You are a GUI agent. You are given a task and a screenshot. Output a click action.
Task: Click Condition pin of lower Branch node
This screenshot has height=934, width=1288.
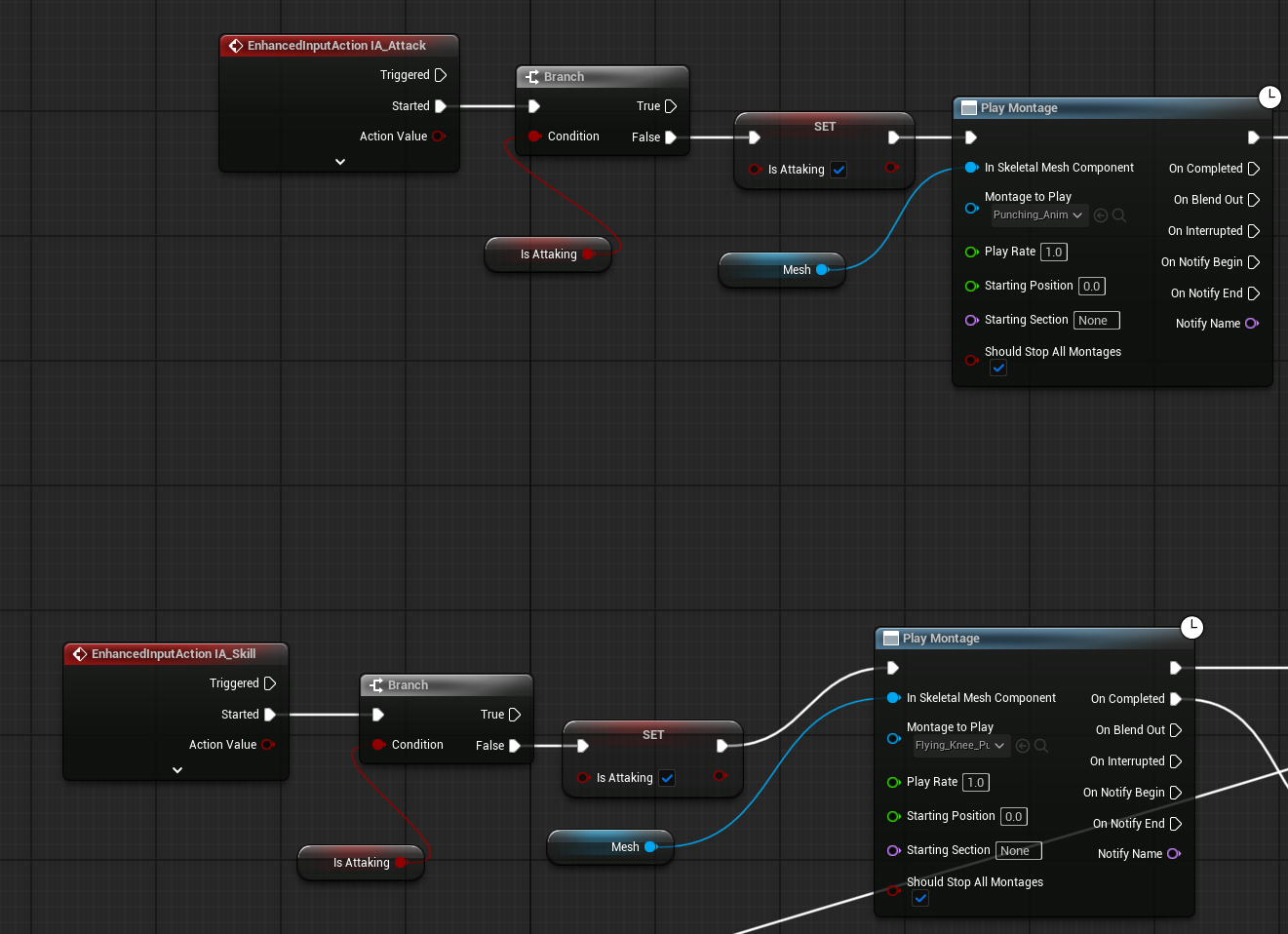tap(378, 745)
